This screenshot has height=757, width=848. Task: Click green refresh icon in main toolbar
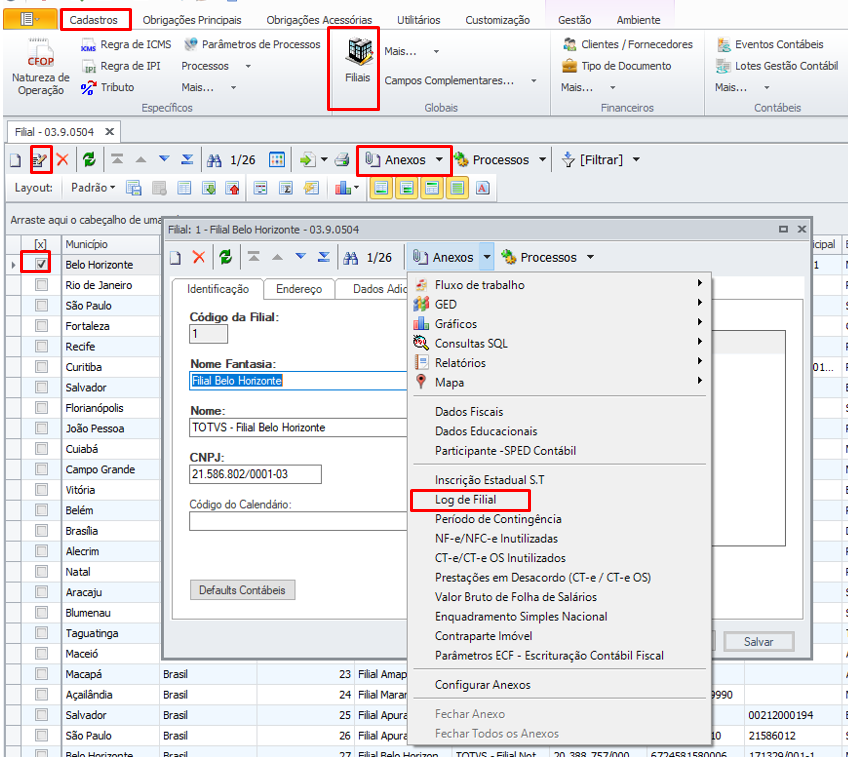89,160
